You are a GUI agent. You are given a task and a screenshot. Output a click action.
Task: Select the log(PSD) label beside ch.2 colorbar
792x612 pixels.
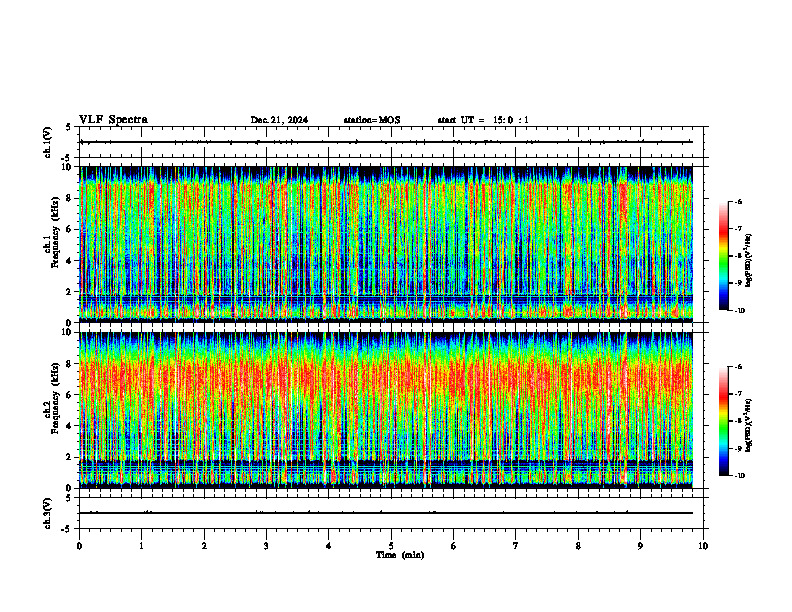[749, 426]
